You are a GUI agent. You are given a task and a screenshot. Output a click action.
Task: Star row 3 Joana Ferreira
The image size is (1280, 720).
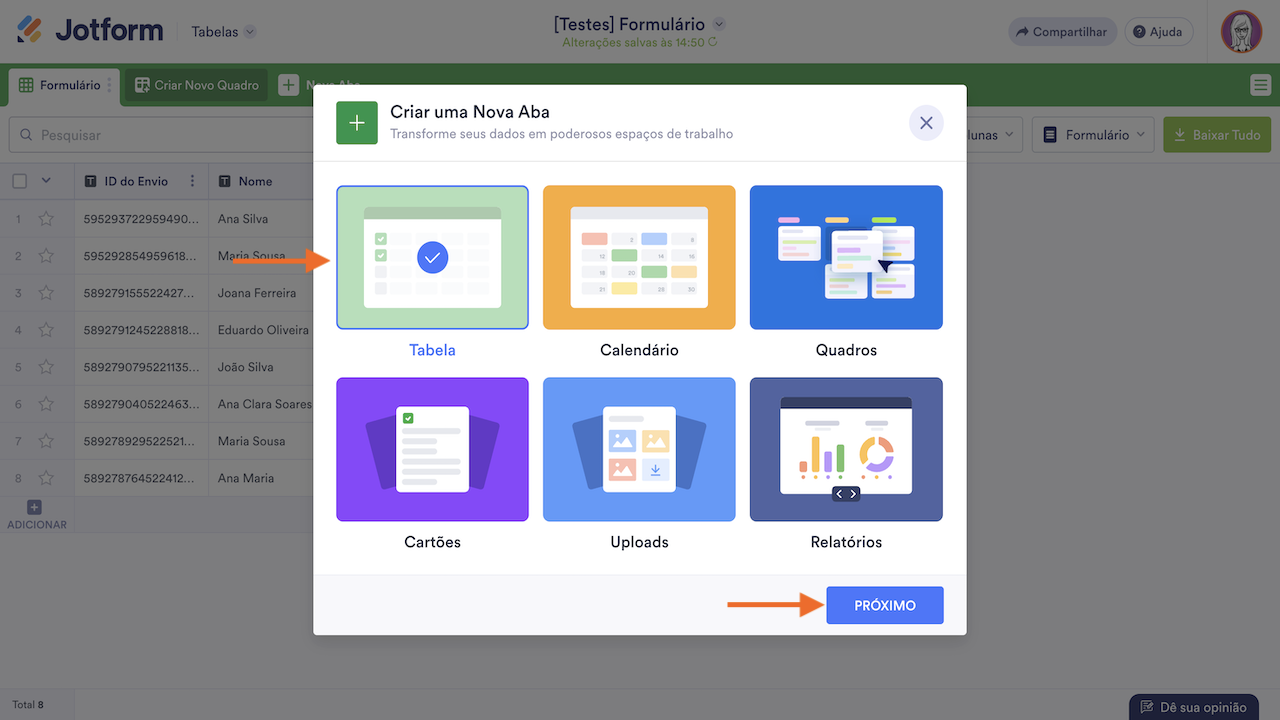(46, 293)
